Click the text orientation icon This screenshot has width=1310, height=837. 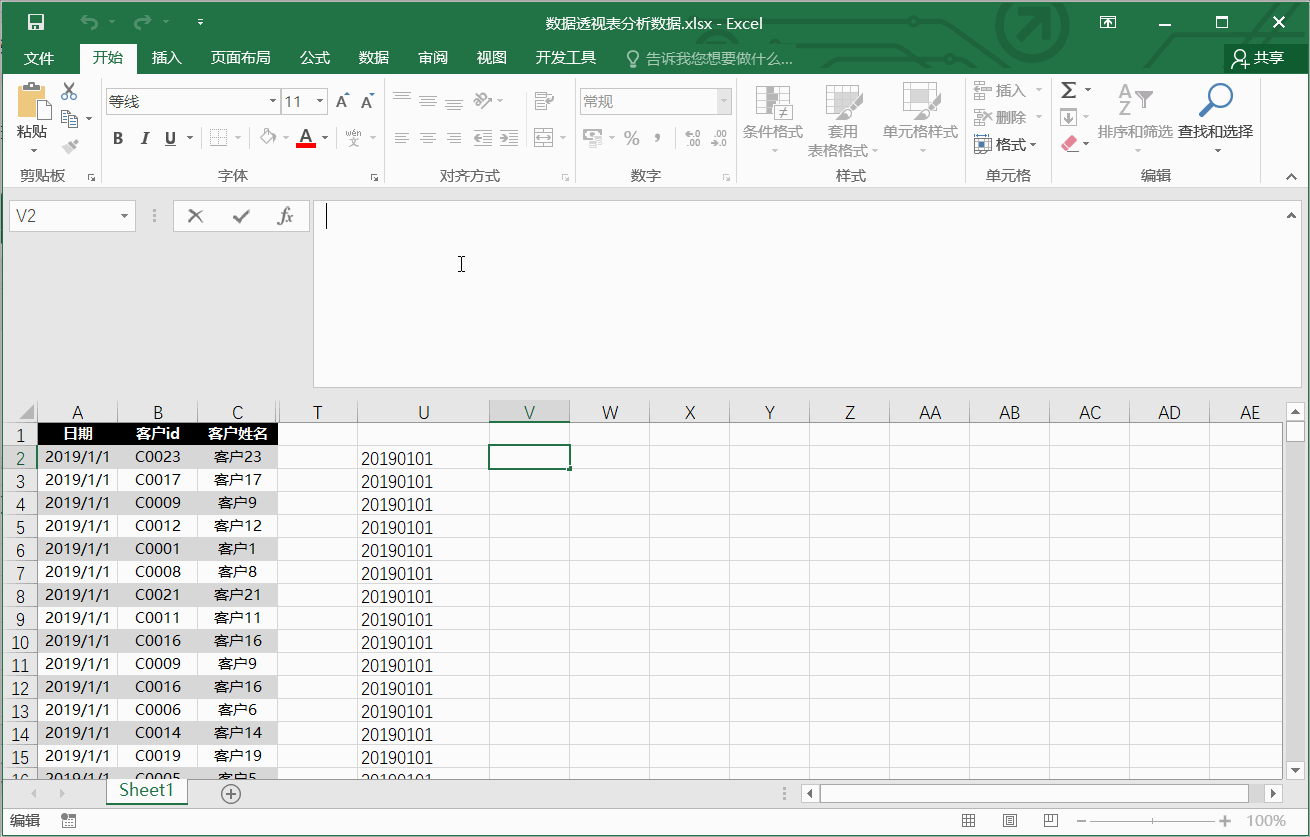pyautogui.click(x=483, y=100)
